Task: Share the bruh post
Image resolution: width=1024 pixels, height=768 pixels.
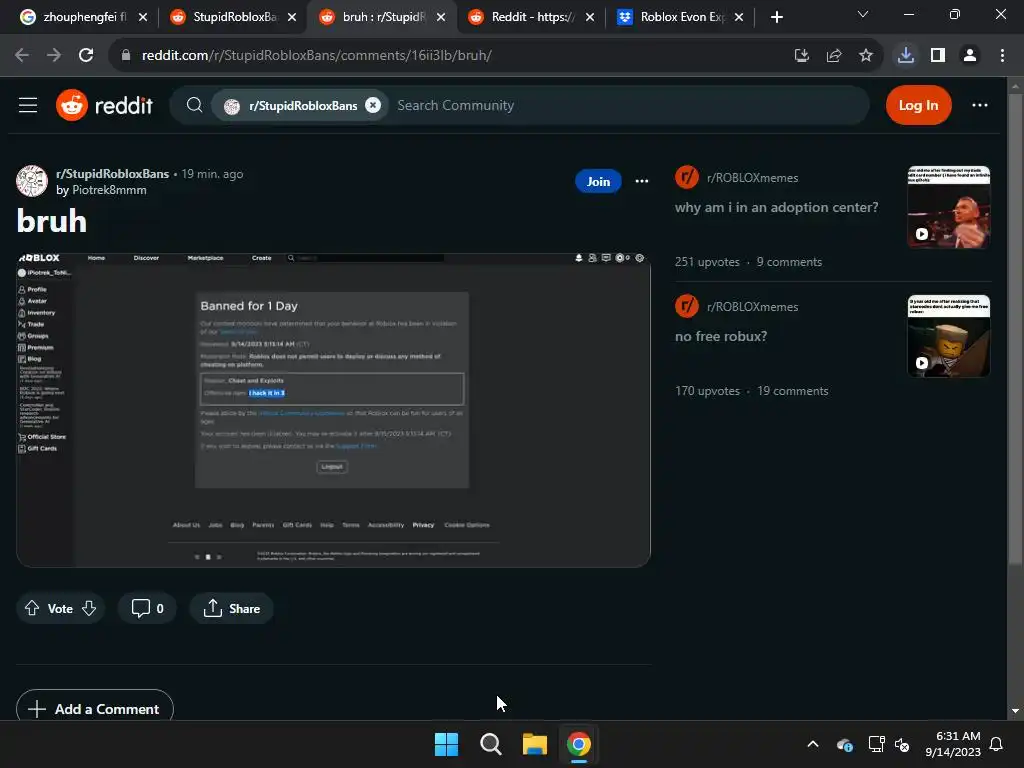Action: click(x=231, y=609)
